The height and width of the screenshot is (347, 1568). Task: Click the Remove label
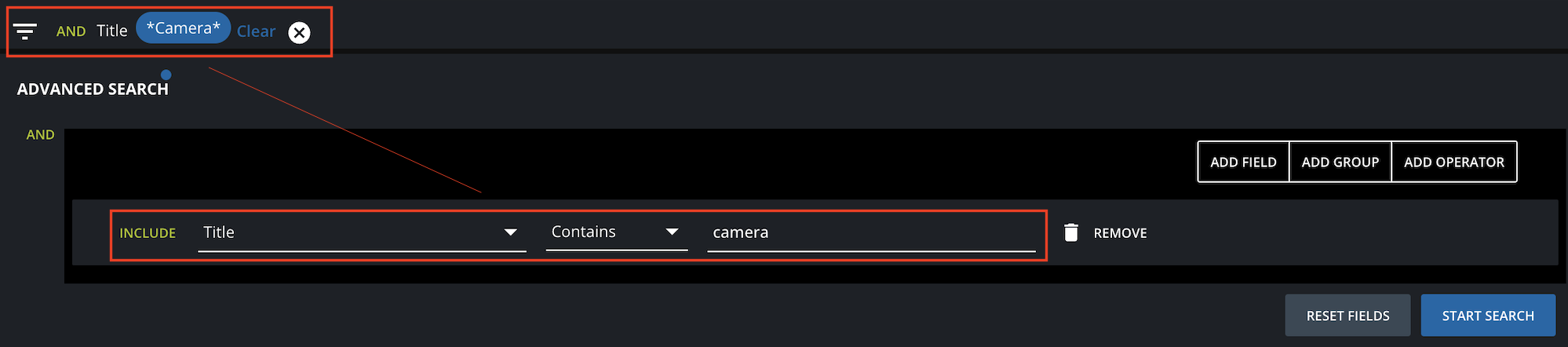pyautogui.click(x=1120, y=233)
